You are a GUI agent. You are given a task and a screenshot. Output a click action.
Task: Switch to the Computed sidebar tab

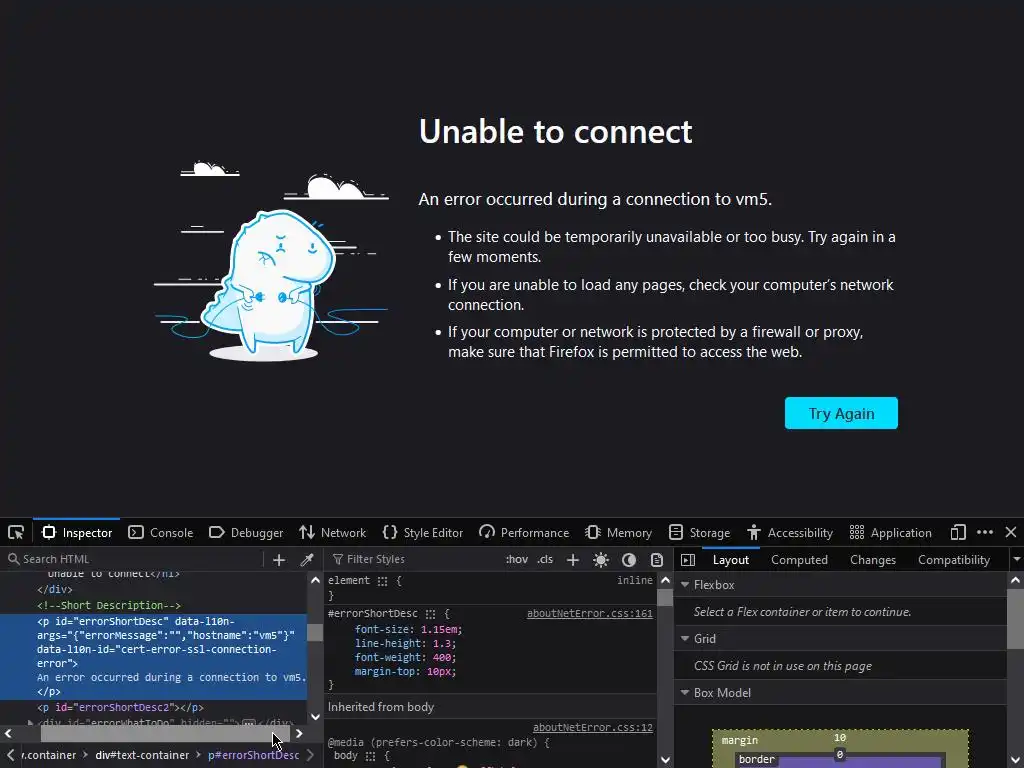799,560
